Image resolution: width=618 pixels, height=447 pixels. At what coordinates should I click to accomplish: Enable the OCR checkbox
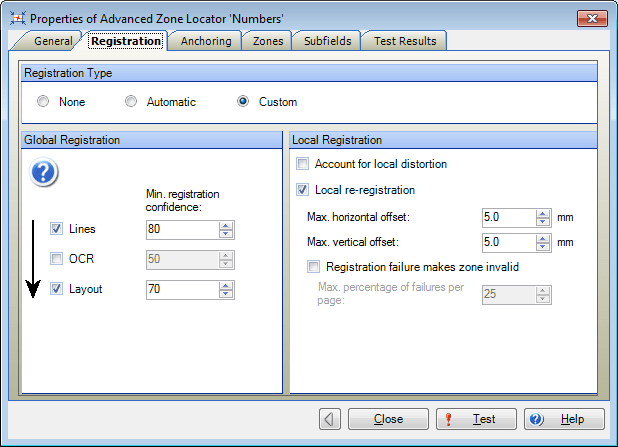[57, 259]
